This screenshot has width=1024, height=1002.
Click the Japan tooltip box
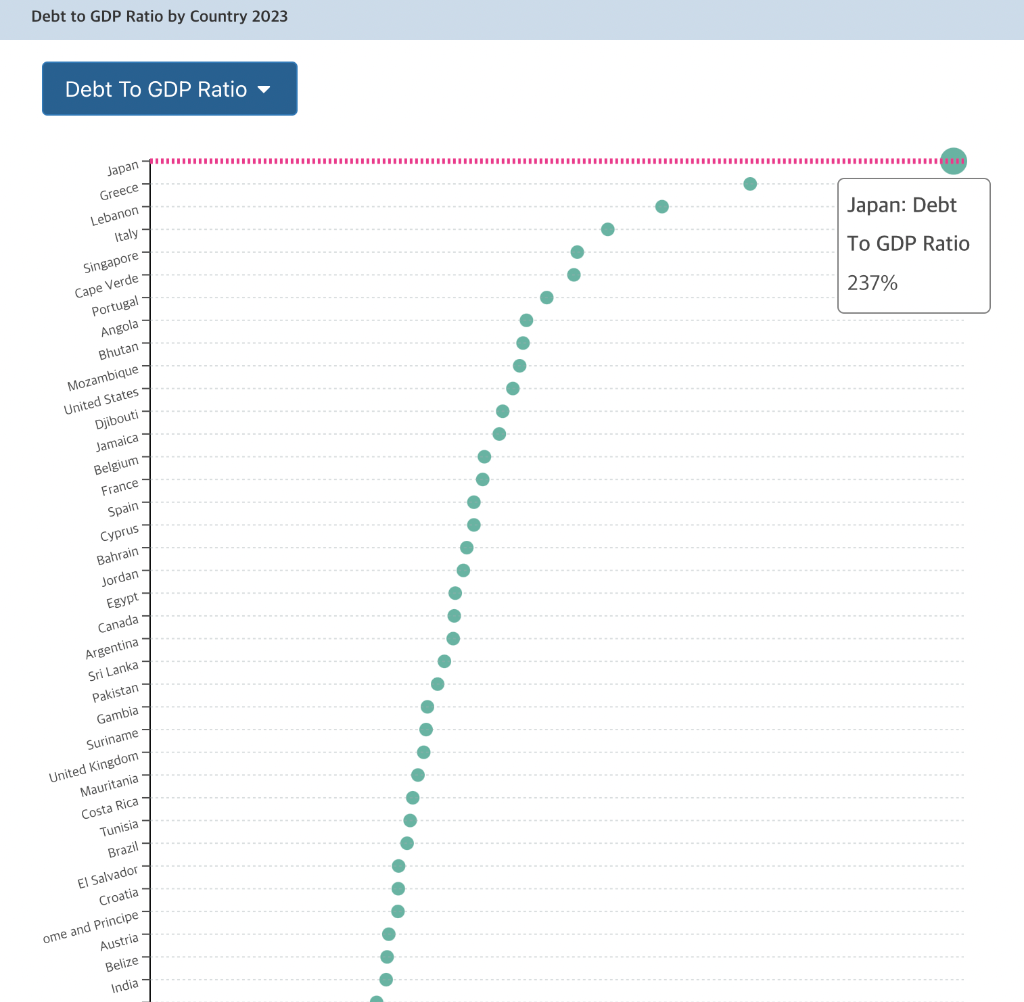(x=913, y=245)
